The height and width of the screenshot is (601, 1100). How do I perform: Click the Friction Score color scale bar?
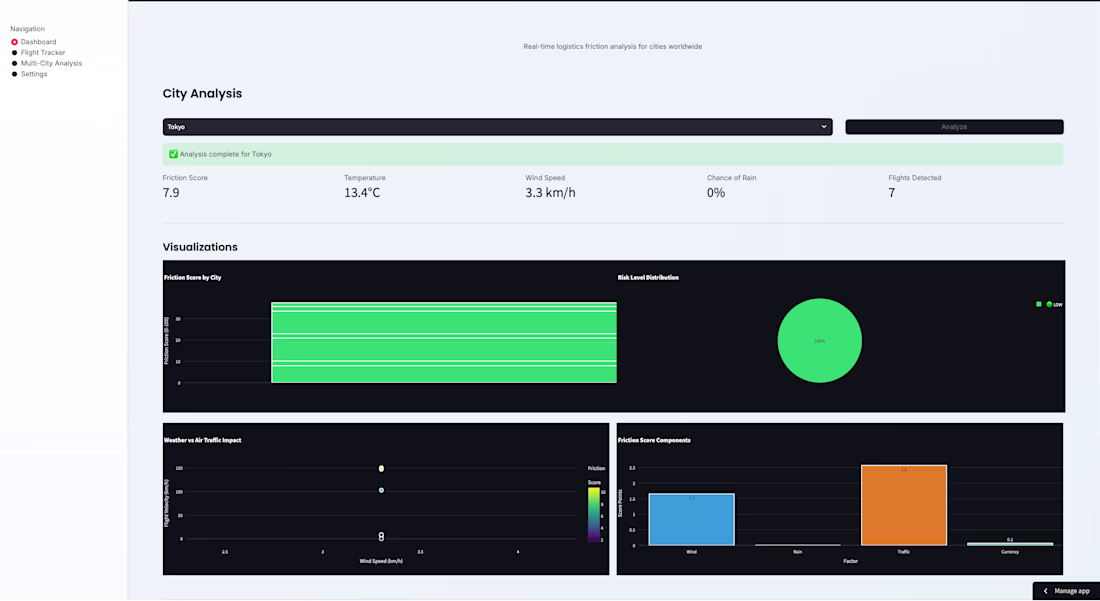tap(593, 515)
